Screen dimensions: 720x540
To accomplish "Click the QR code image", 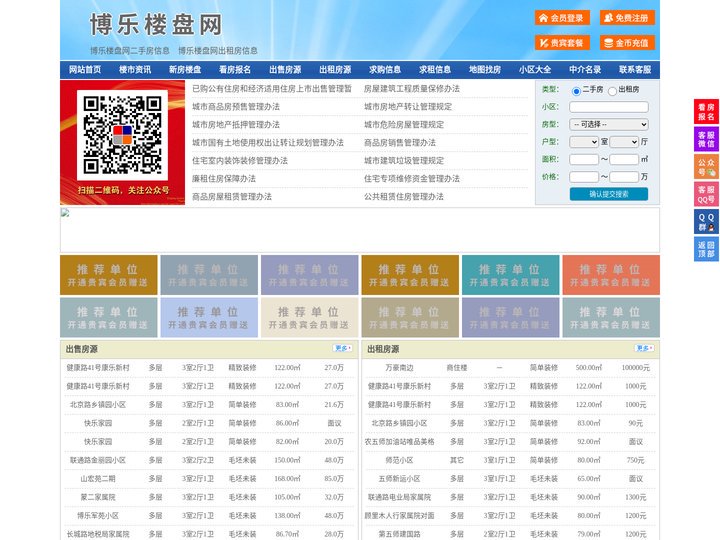I will click(x=122, y=135).
